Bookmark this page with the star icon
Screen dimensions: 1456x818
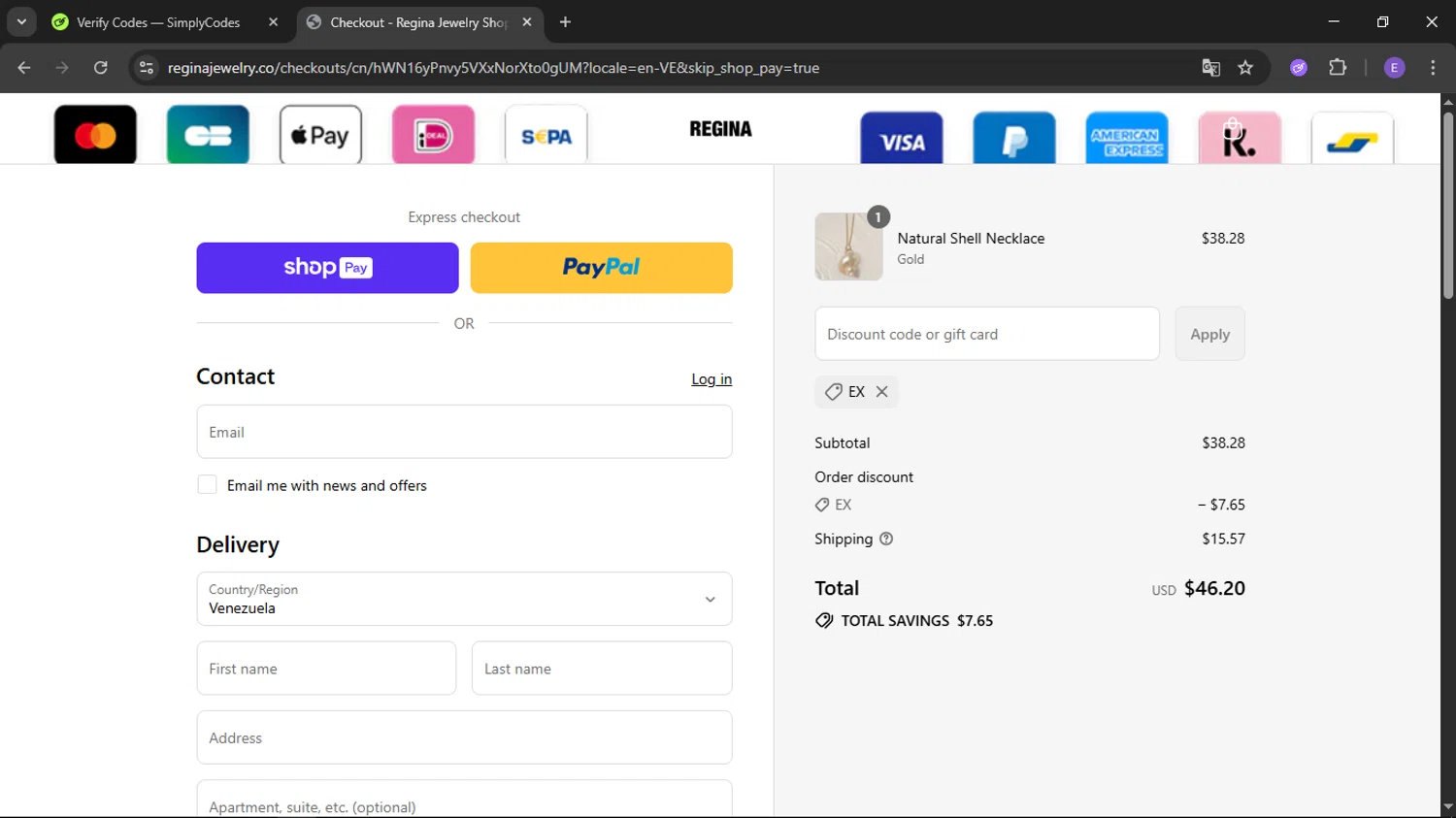(x=1245, y=68)
